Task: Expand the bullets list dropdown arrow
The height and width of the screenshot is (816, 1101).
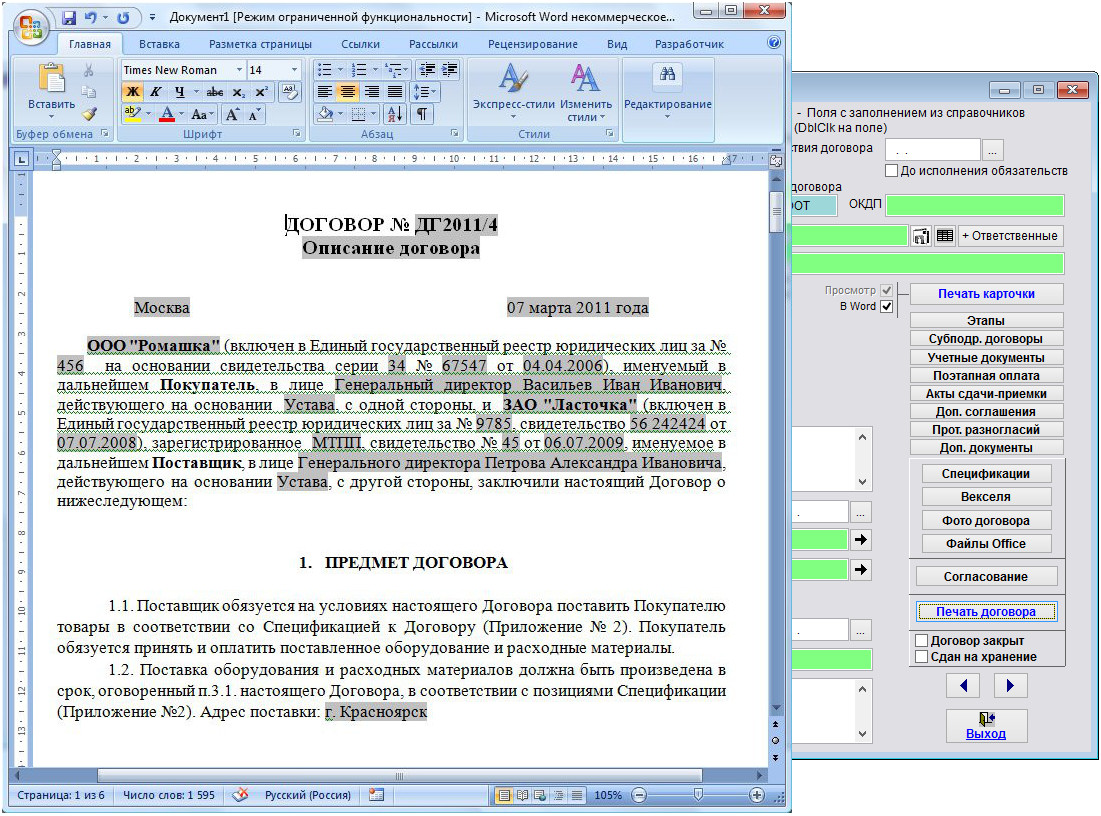Action: [x=341, y=70]
